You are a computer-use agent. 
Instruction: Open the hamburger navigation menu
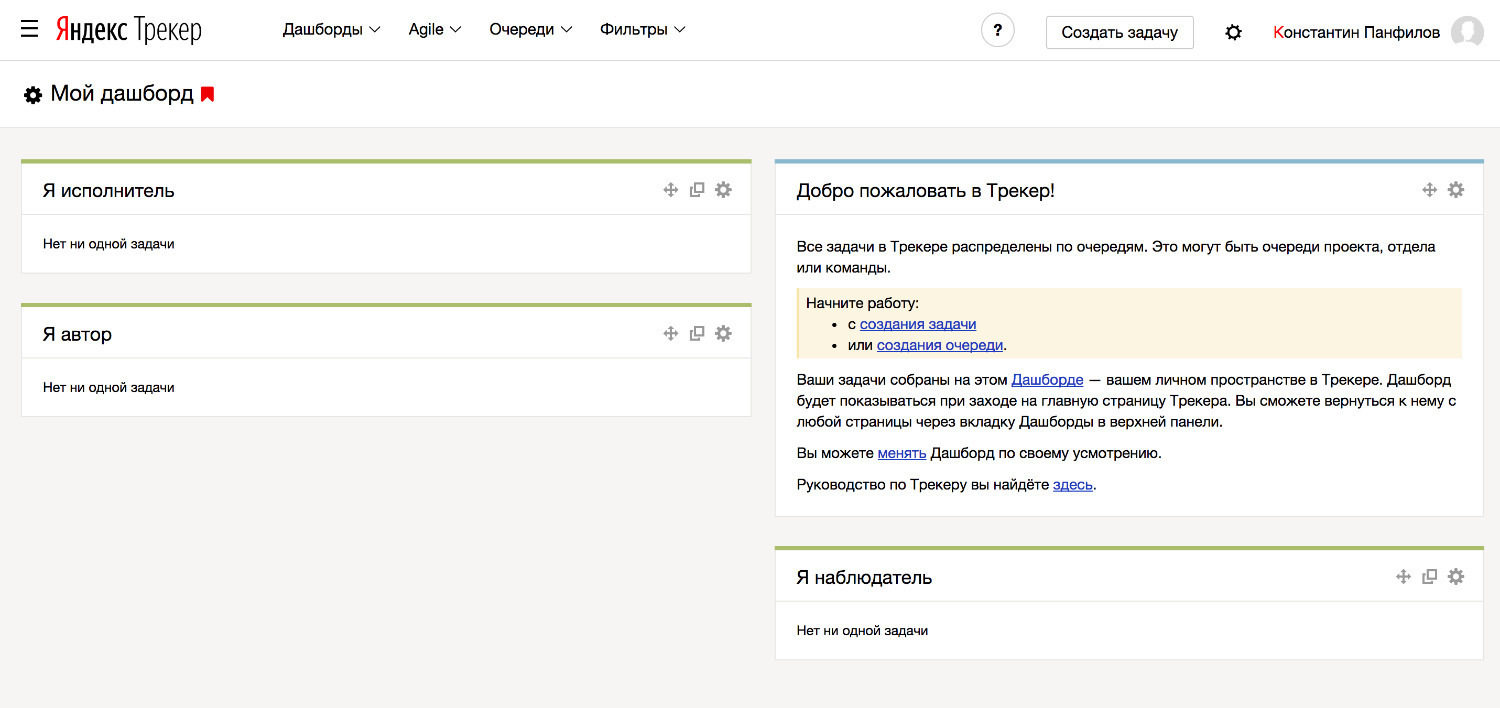pos(30,30)
